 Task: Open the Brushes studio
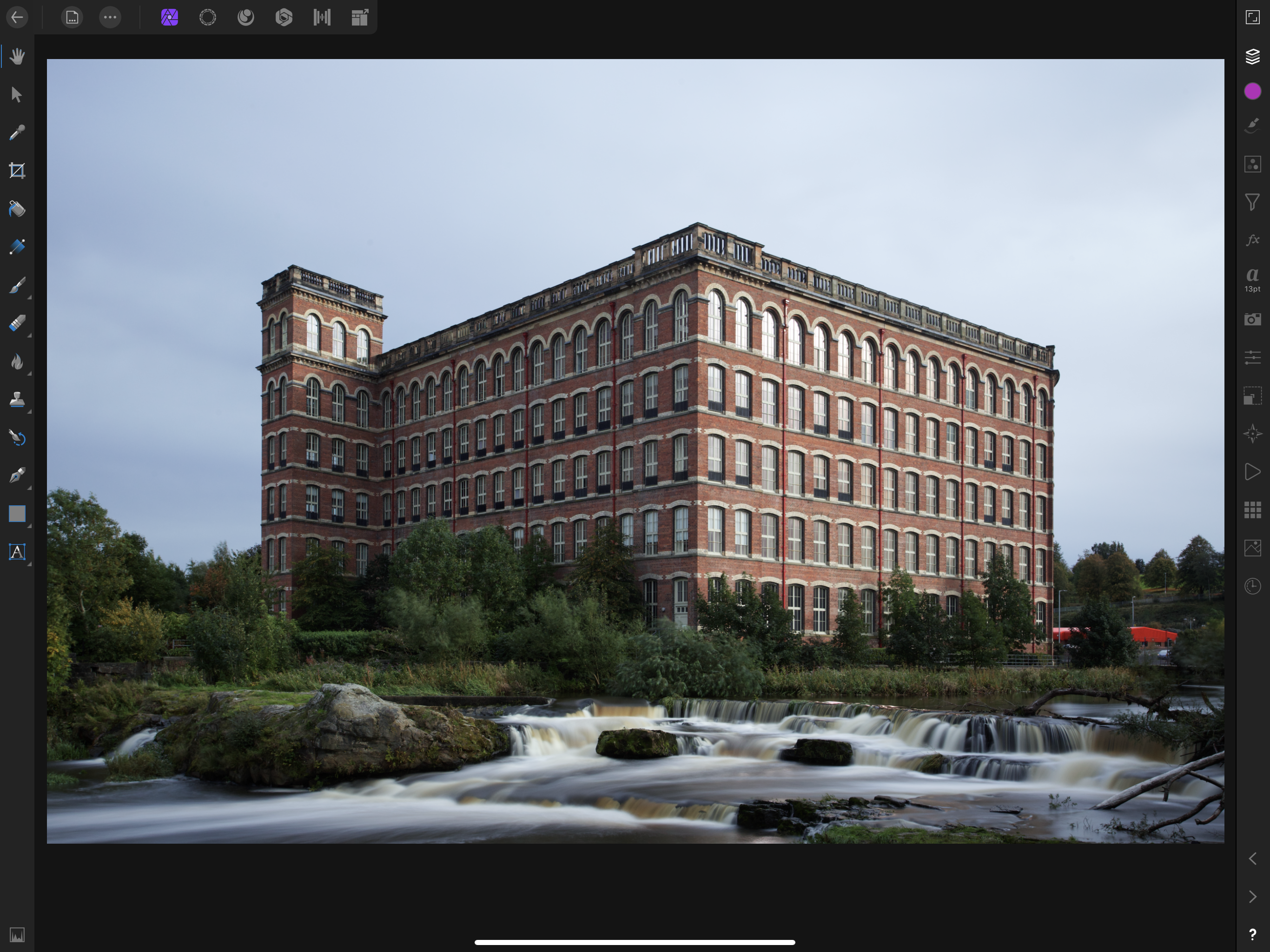click(x=1252, y=126)
